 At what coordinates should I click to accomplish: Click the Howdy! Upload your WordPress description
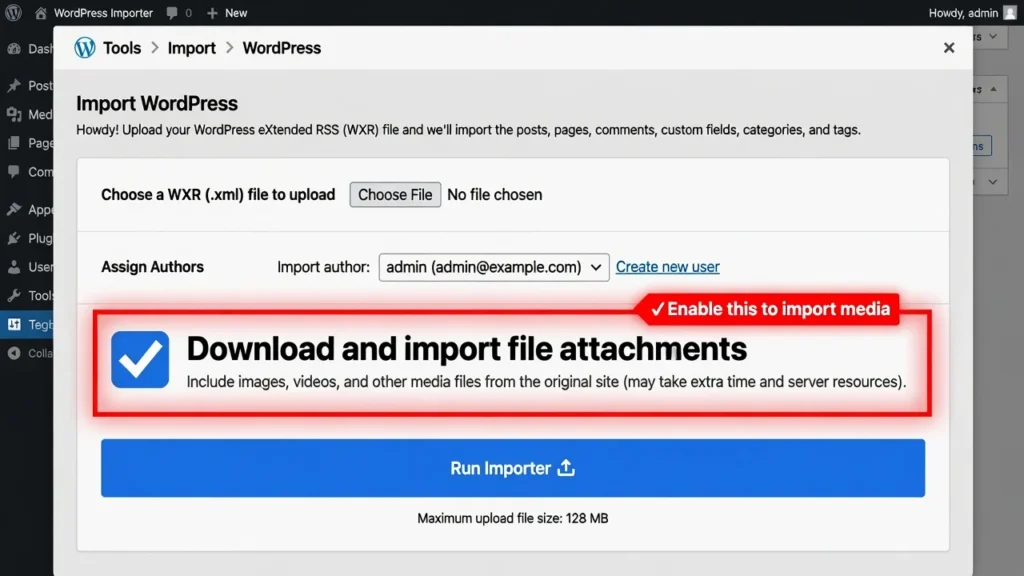pos(468,130)
